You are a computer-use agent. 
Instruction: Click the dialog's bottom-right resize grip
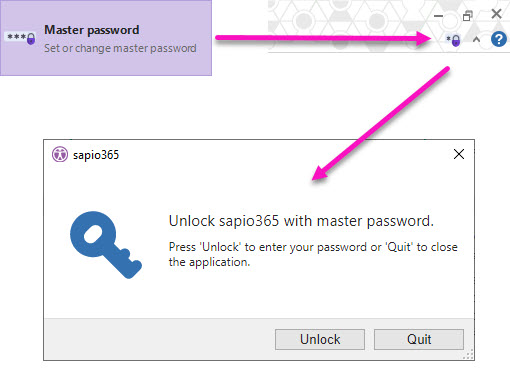click(469, 355)
